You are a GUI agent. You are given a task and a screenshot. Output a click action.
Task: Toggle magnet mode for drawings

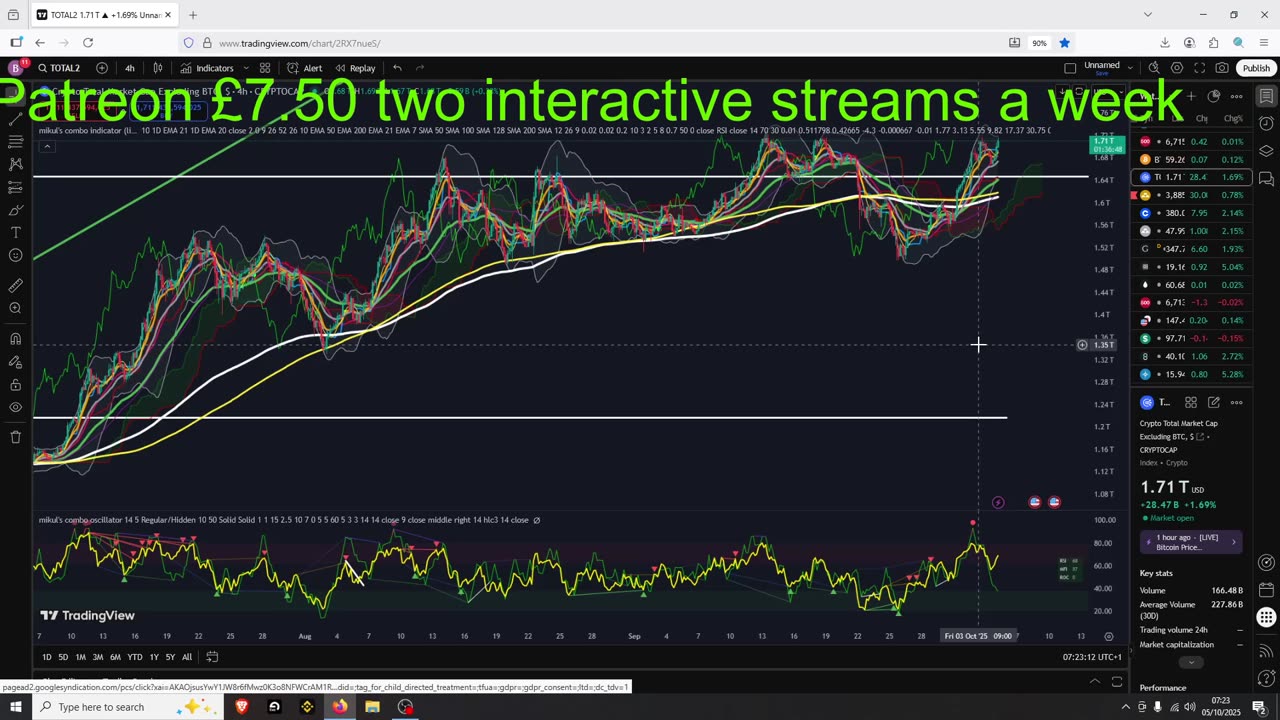pyautogui.click(x=15, y=339)
